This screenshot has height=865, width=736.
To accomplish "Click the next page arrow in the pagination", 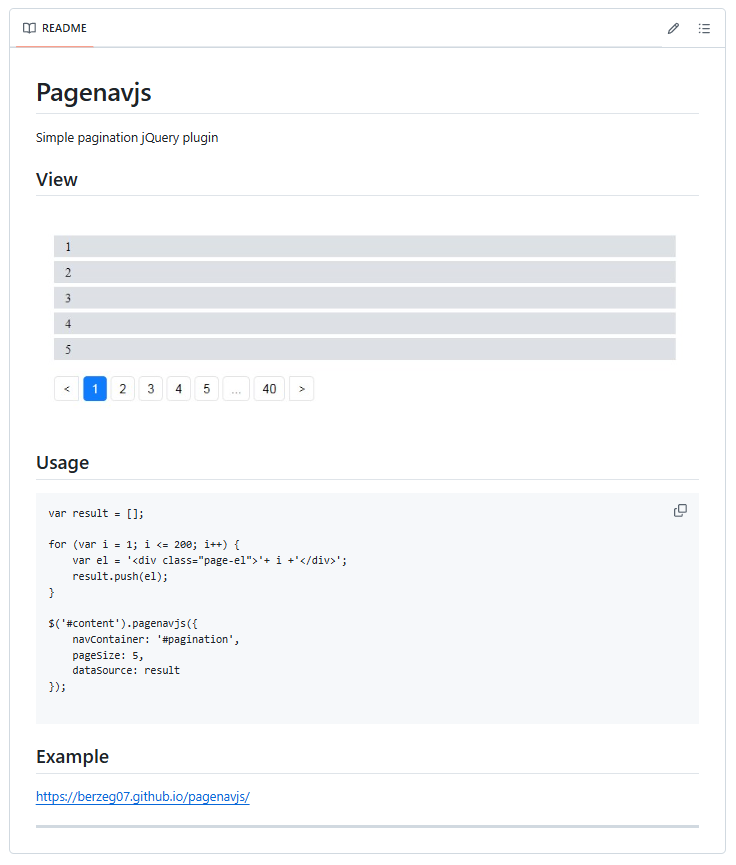I will click(301, 388).
